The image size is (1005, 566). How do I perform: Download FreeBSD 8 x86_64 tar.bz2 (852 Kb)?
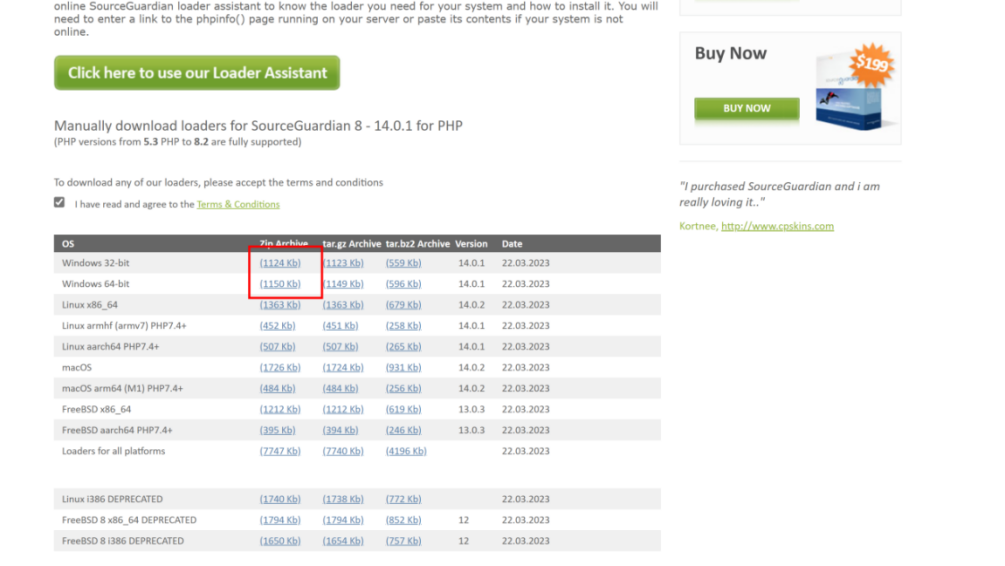tap(403, 520)
